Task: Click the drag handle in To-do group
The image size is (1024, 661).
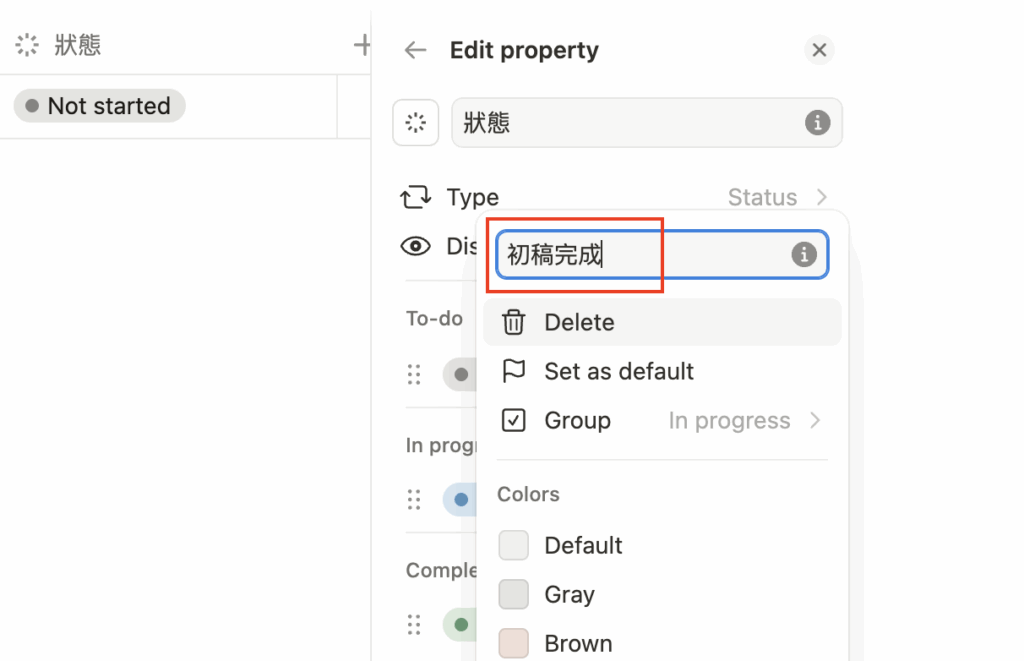Action: pyautogui.click(x=414, y=374)
